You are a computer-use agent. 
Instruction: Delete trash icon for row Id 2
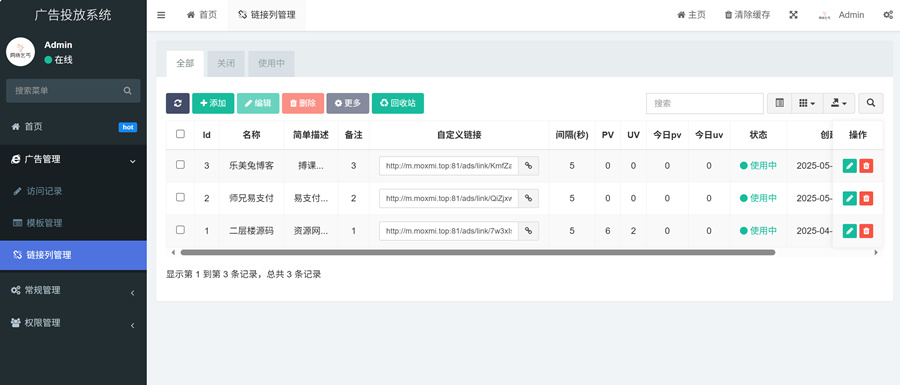point(866,198)
